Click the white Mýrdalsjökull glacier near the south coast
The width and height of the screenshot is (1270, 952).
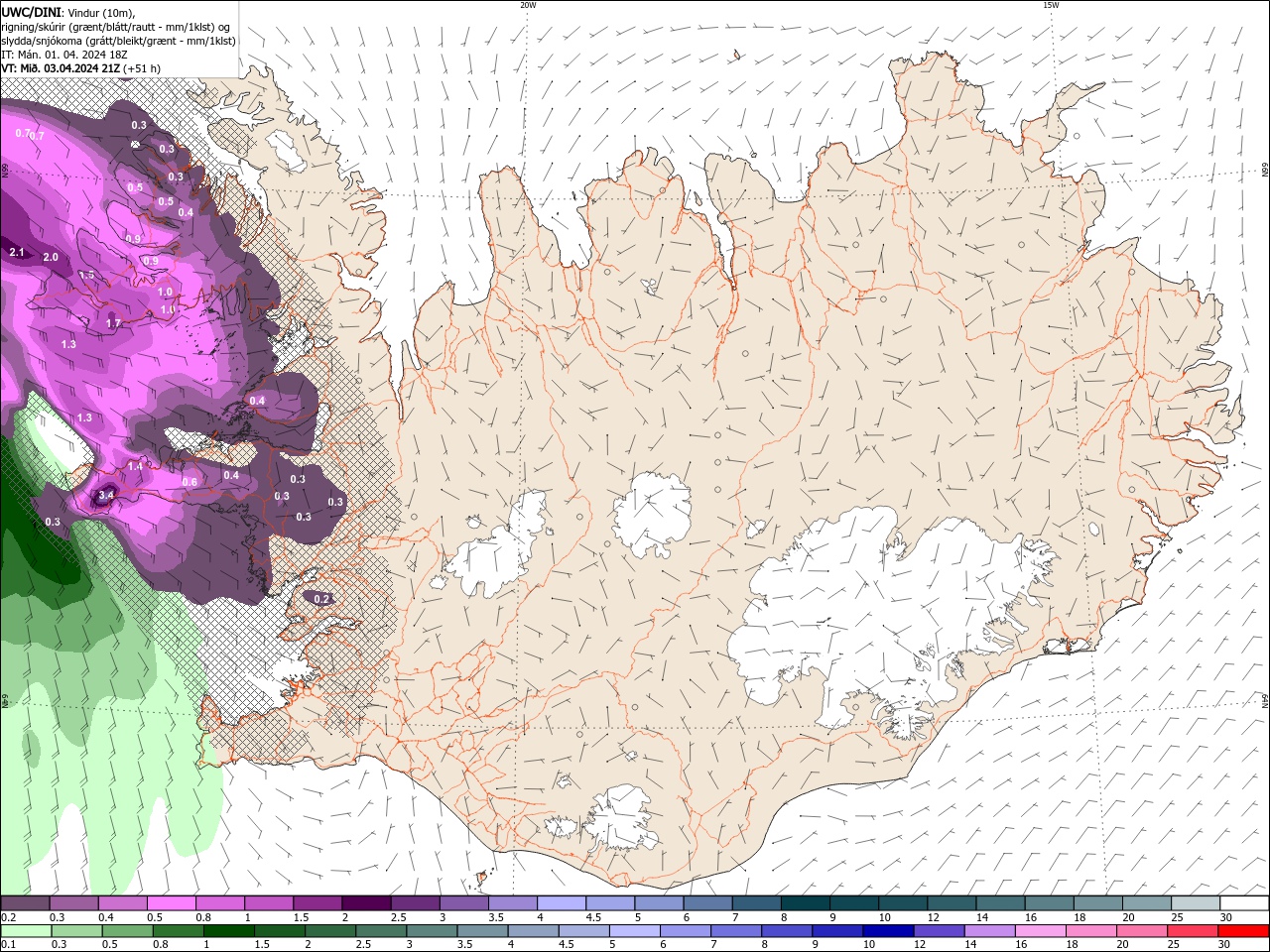621,819
